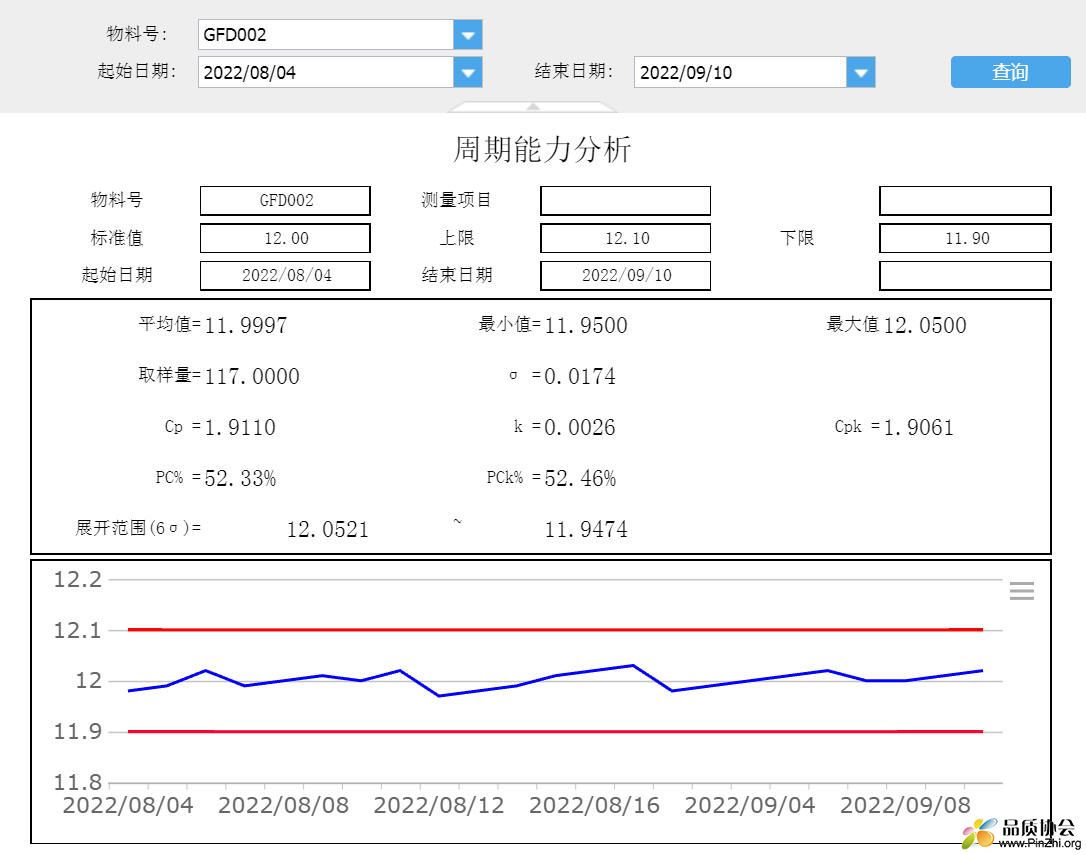The width and height of the screenshot is (1086, 855).
Task: Click the 取样量 117.0000 value
Action: coord(252,376)
